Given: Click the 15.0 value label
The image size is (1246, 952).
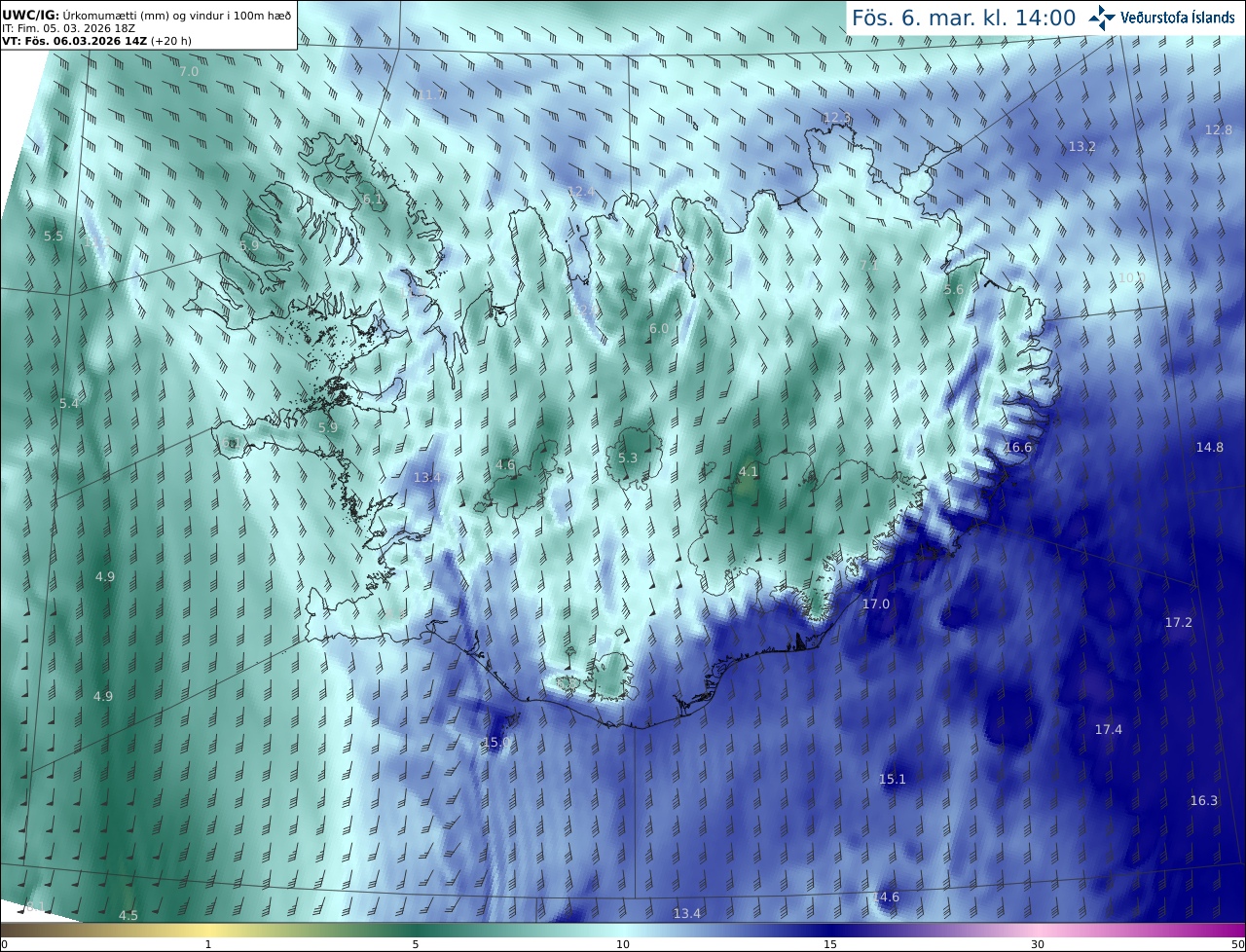Looking at the screenshot, I should (x=496, y=743).
